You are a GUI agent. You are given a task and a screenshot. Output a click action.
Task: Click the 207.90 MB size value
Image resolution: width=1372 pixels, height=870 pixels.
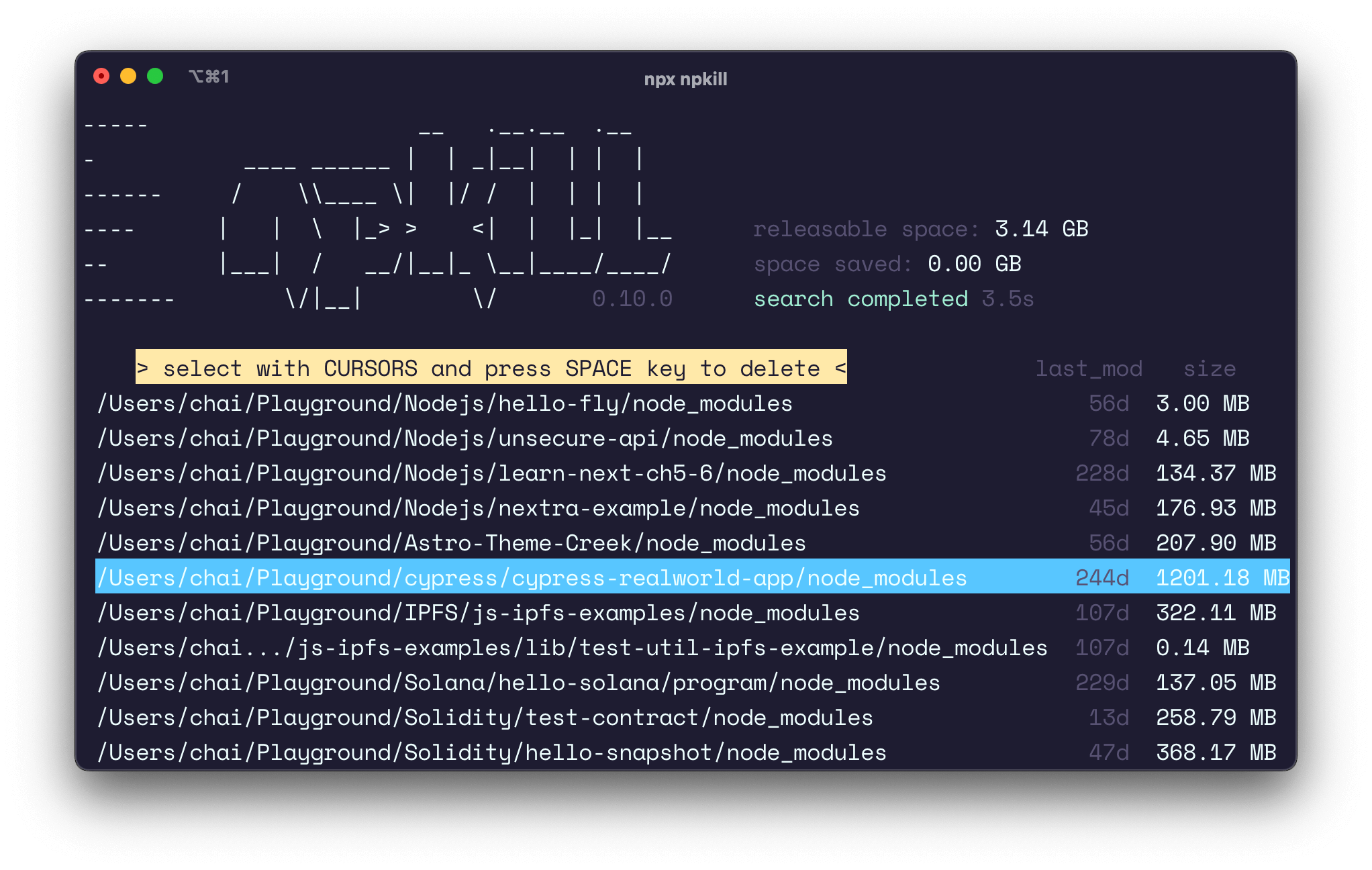click(x=1216, y=543)
